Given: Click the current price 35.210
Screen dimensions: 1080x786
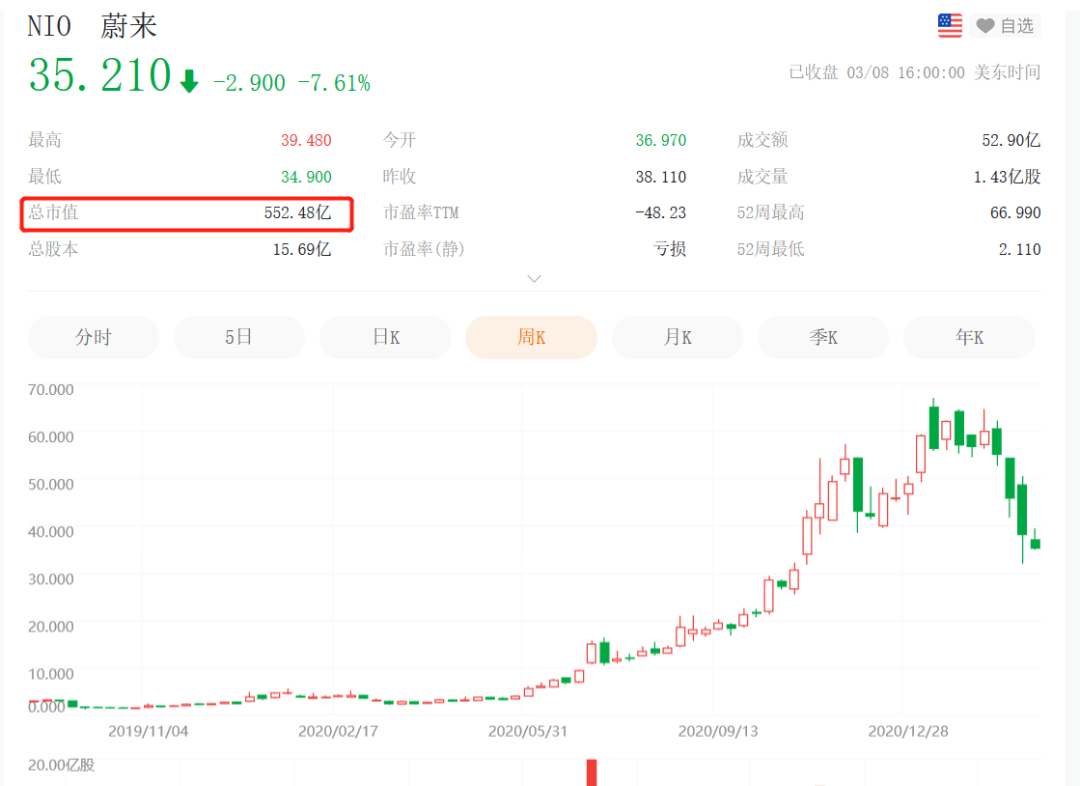Looking at the screenshot, I should (x=100, y=76).
